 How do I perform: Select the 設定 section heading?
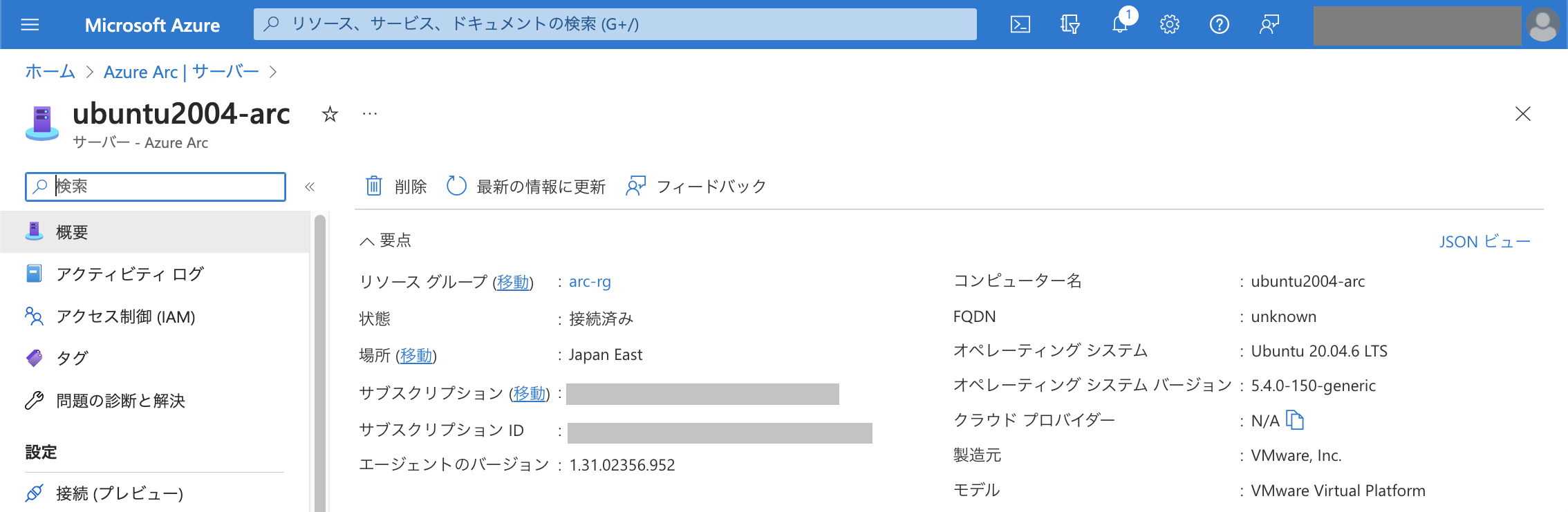coord(41,453)
